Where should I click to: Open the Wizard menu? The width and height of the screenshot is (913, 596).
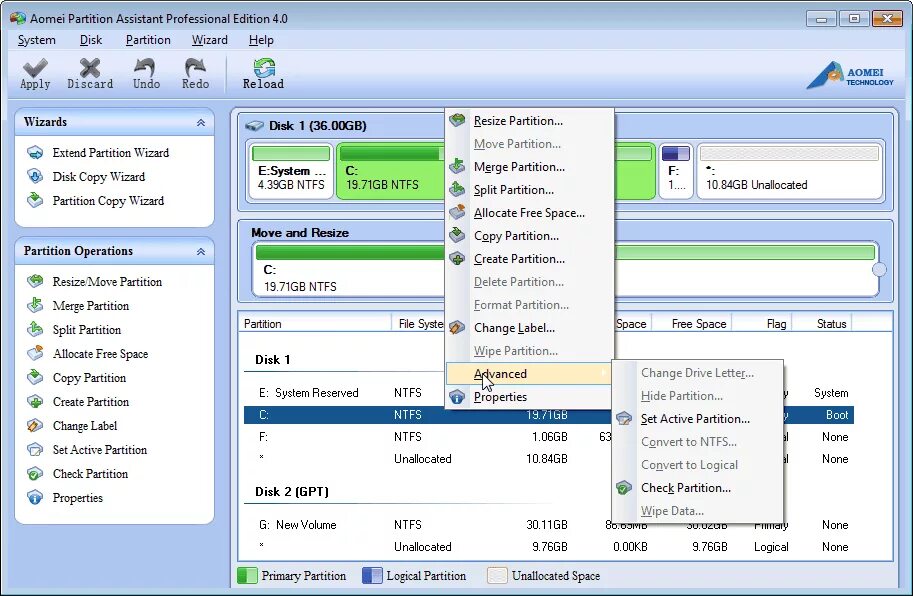coord(210,40)
